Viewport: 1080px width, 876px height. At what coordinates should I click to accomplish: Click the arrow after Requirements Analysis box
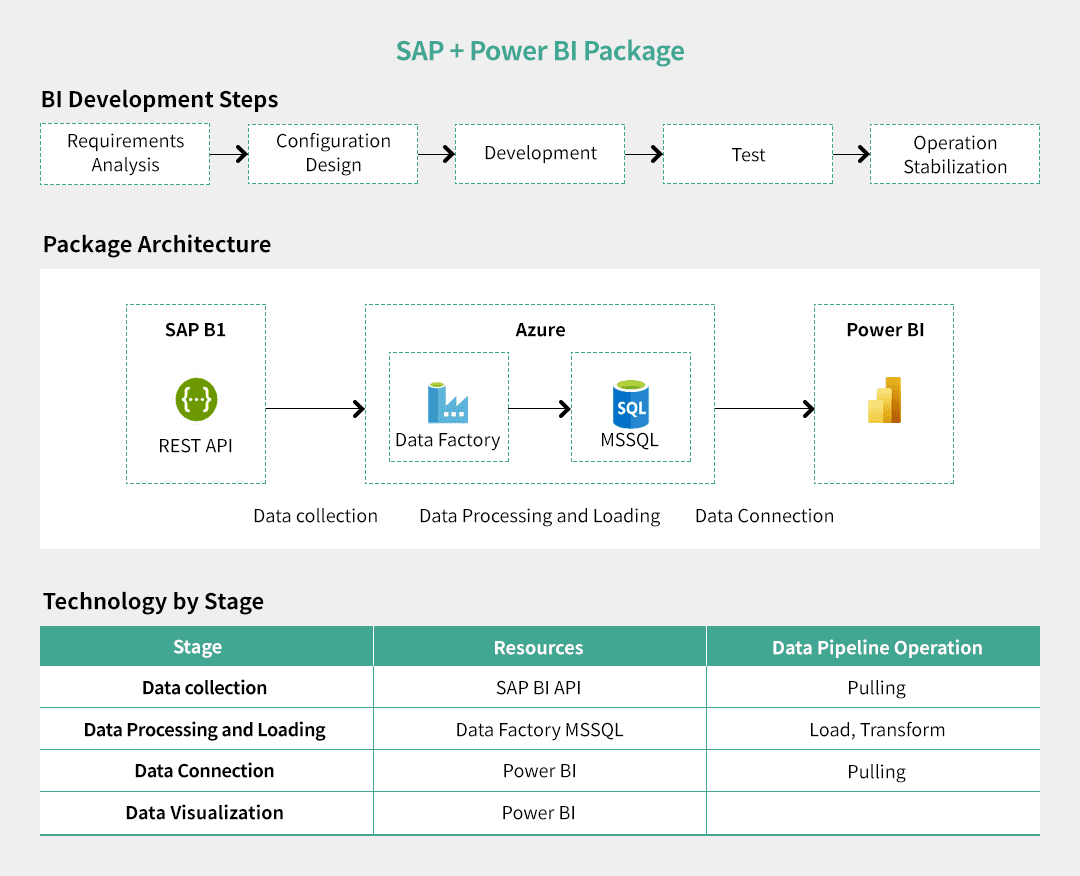(229, 154)
